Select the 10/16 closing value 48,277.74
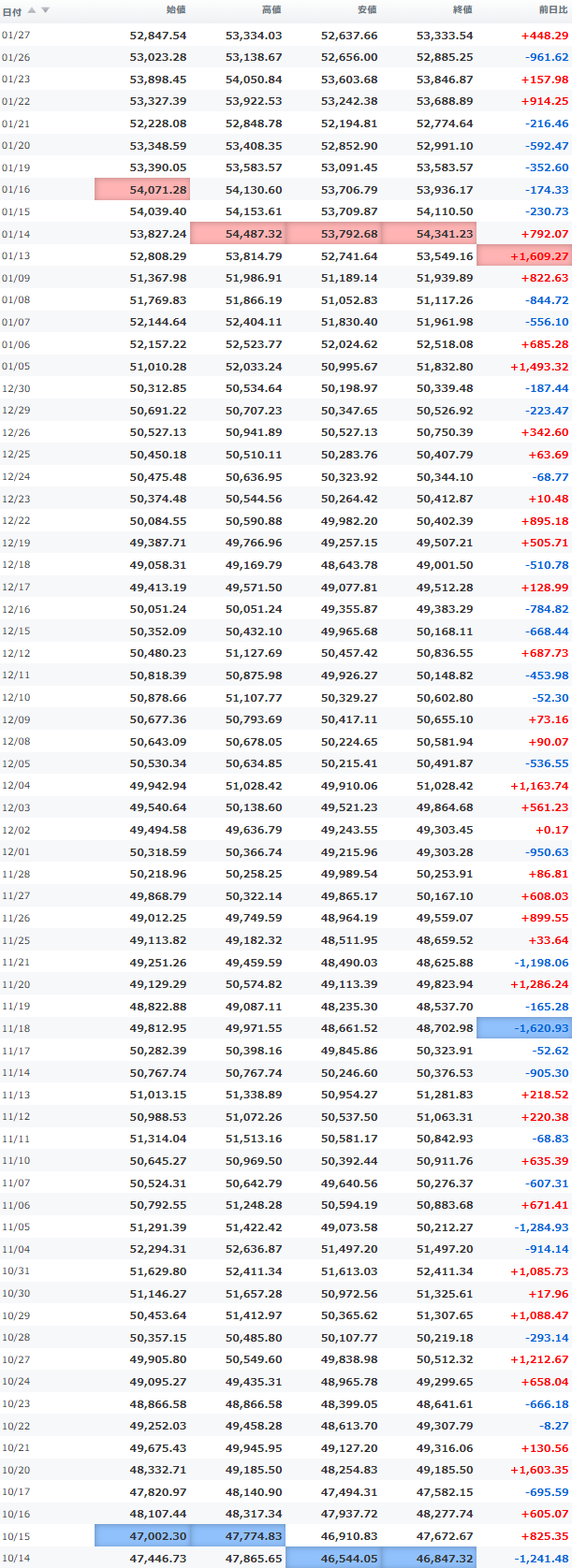Viewport: 572px width, 1568px height. click(x=445, y=1514)
